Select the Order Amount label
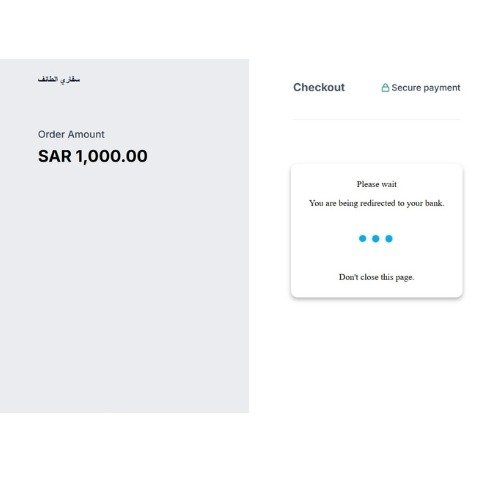This screenshot has width=500, height=500. [x=71, y=134]
